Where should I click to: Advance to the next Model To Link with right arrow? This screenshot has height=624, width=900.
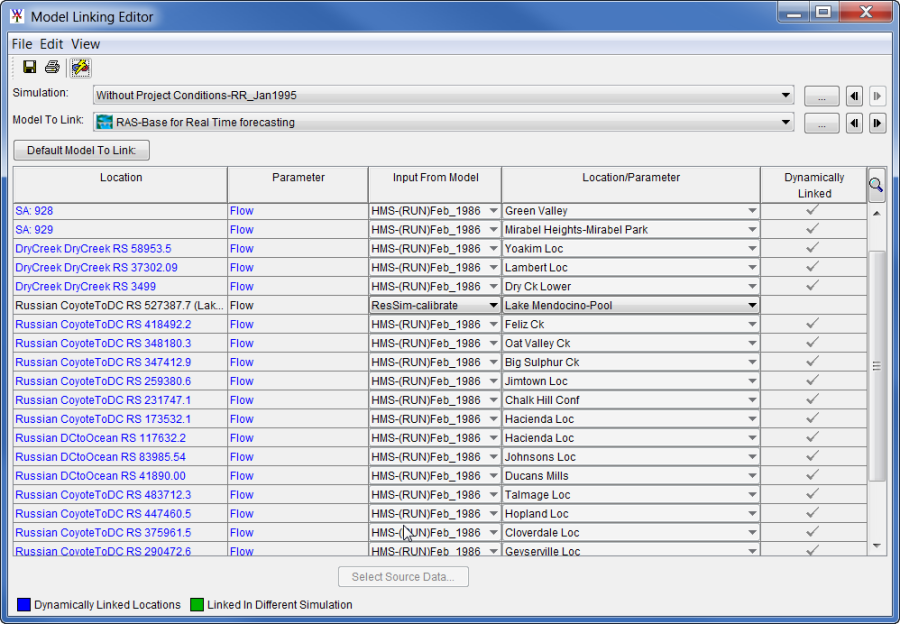[x=878, y=123]
